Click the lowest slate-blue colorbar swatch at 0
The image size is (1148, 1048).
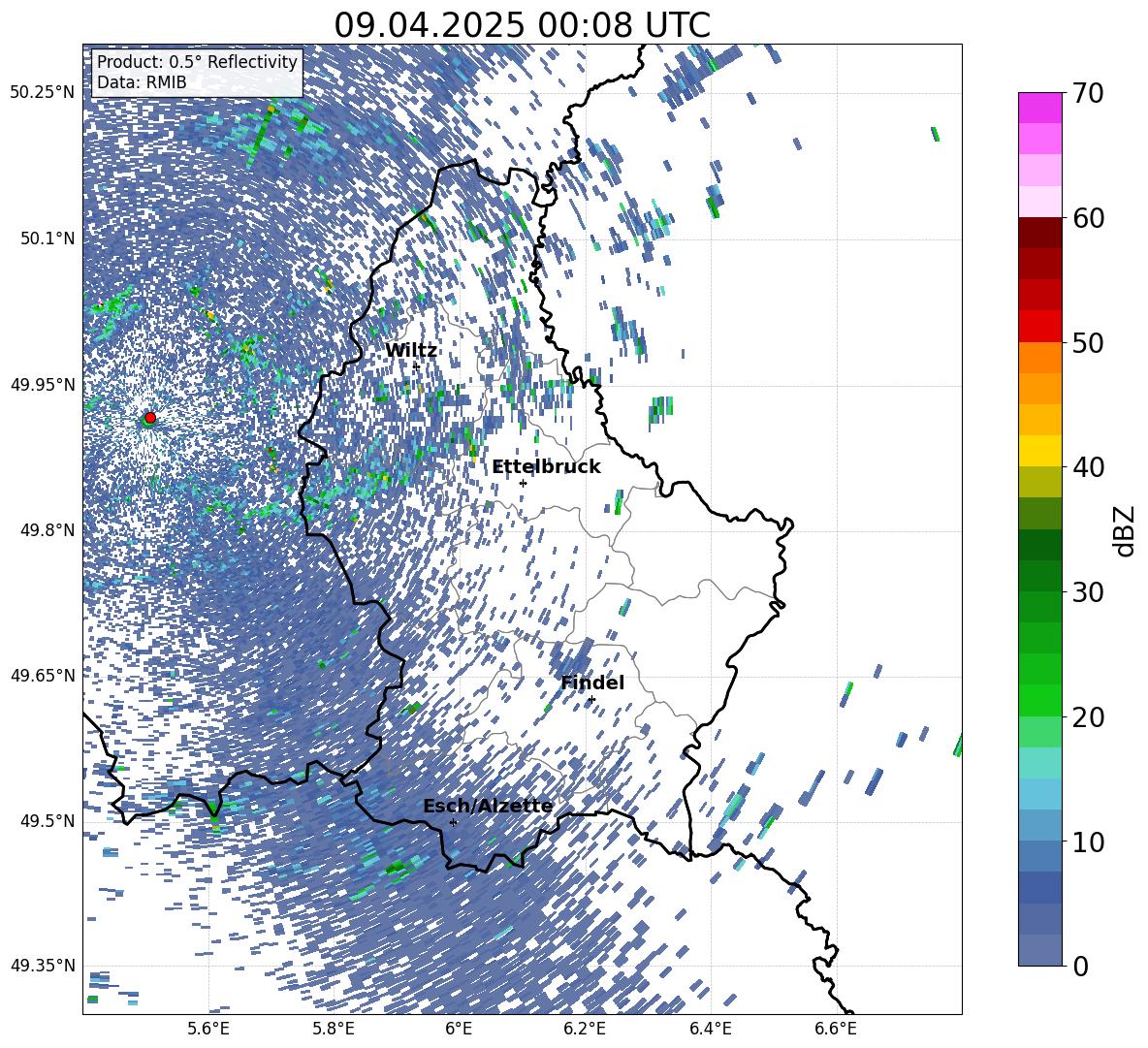click(1039, 951)
